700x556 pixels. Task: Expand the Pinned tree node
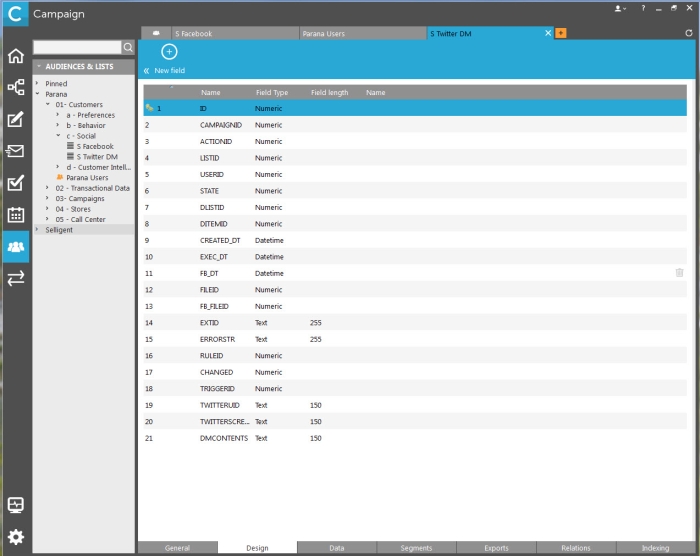click(38, 83)
